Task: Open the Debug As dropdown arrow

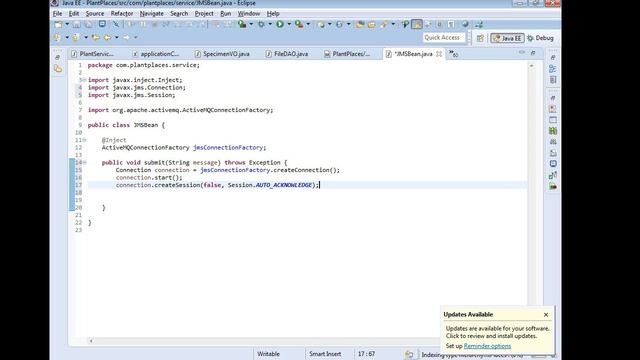Action: 270,24
